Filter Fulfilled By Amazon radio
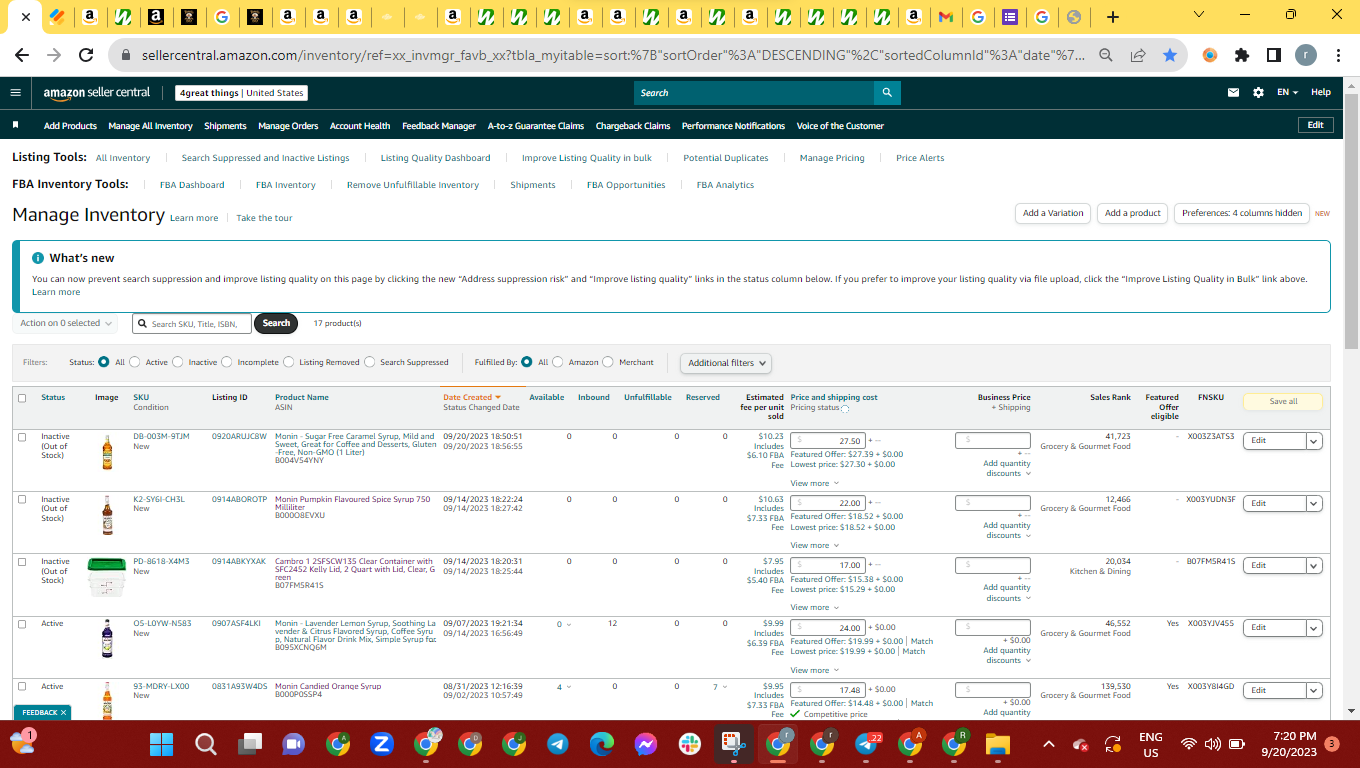1360x768 pixels. point(558,362)
